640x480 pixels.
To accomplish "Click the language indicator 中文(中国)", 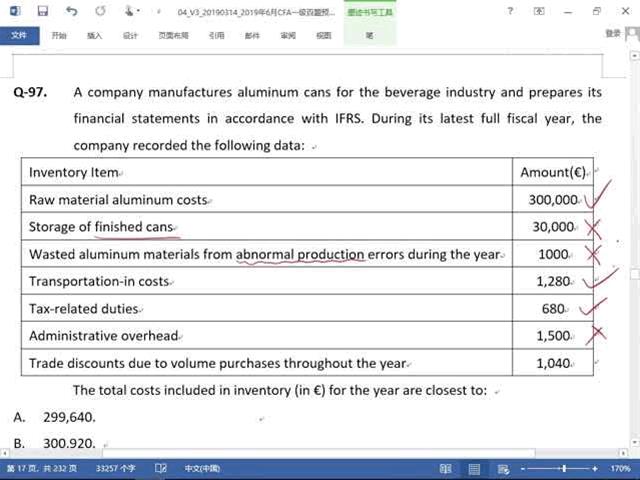I will [202, 469].
